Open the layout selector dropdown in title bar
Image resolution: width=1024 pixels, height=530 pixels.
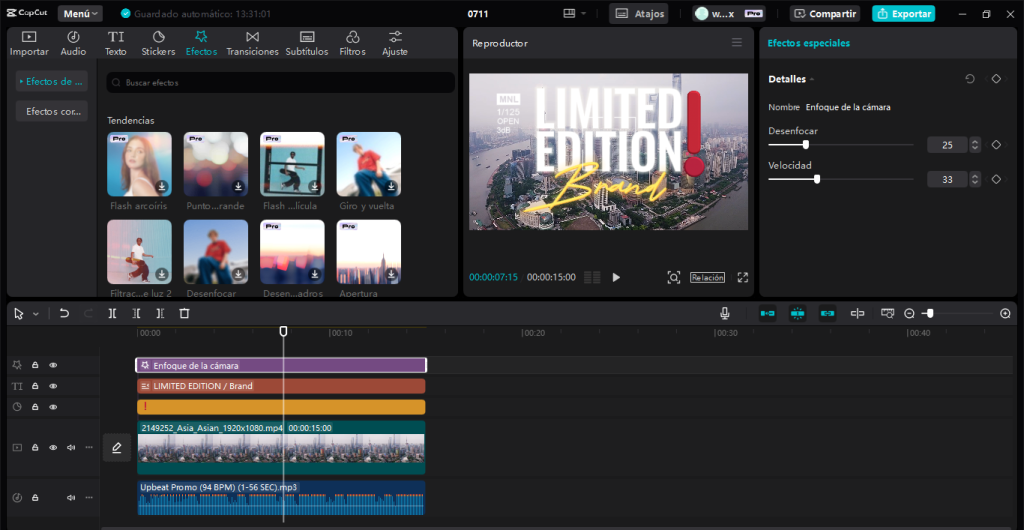click(x=575, y=14)
